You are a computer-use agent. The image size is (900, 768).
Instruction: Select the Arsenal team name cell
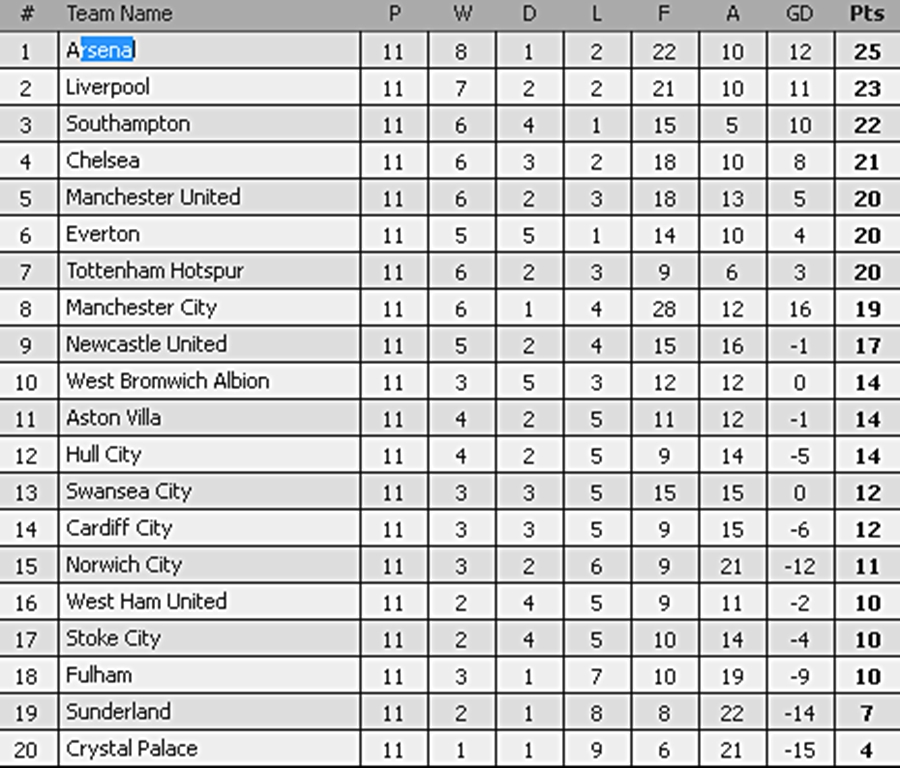(210, 51)
